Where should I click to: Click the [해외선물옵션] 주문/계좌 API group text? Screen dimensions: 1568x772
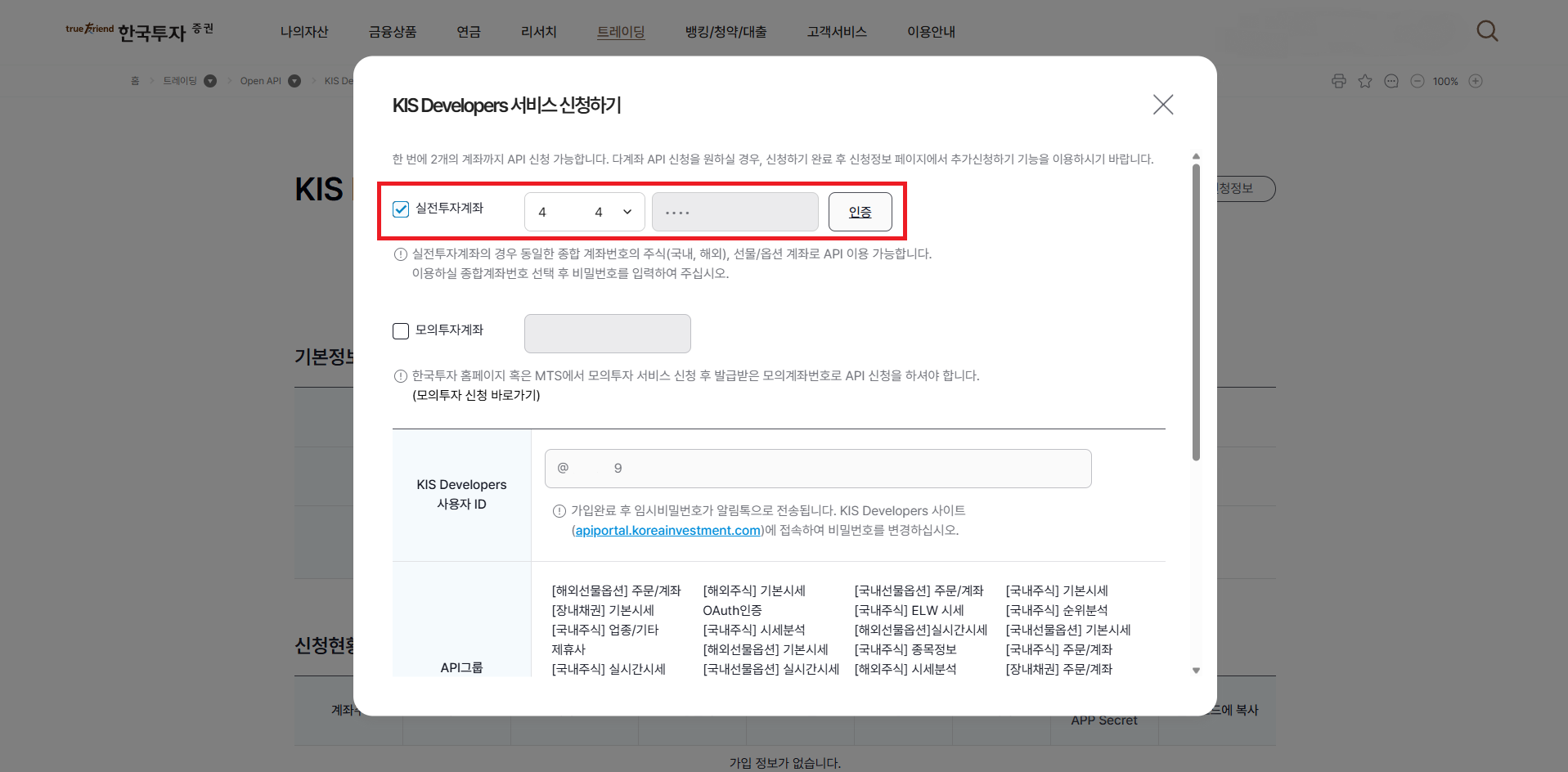[x=616, y=590]
